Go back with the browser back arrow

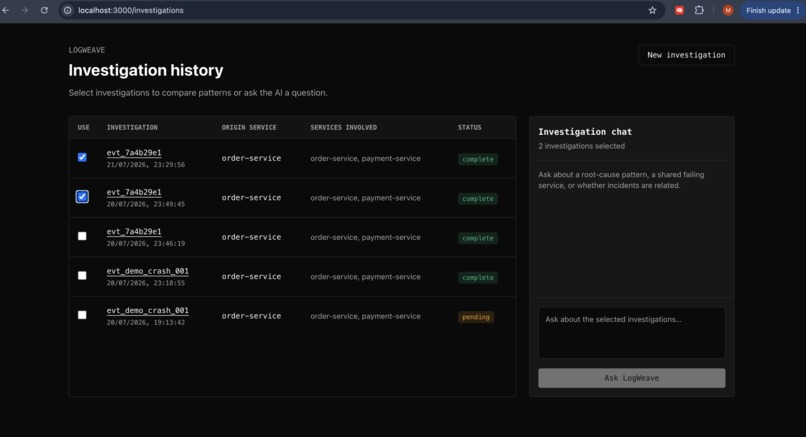click(x=6, y=10)
